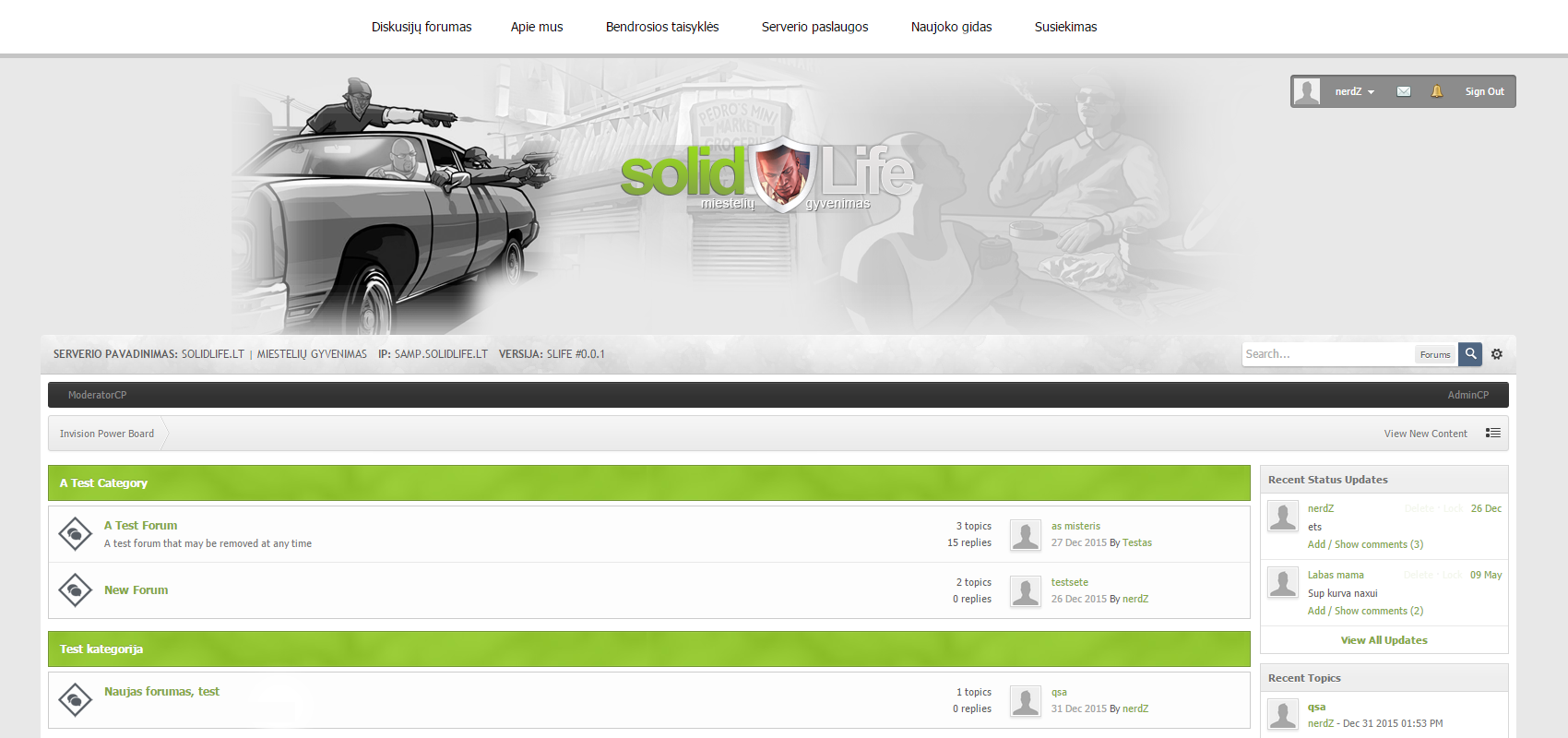Click avatar beside qsa in Recent Topics

1283,715
